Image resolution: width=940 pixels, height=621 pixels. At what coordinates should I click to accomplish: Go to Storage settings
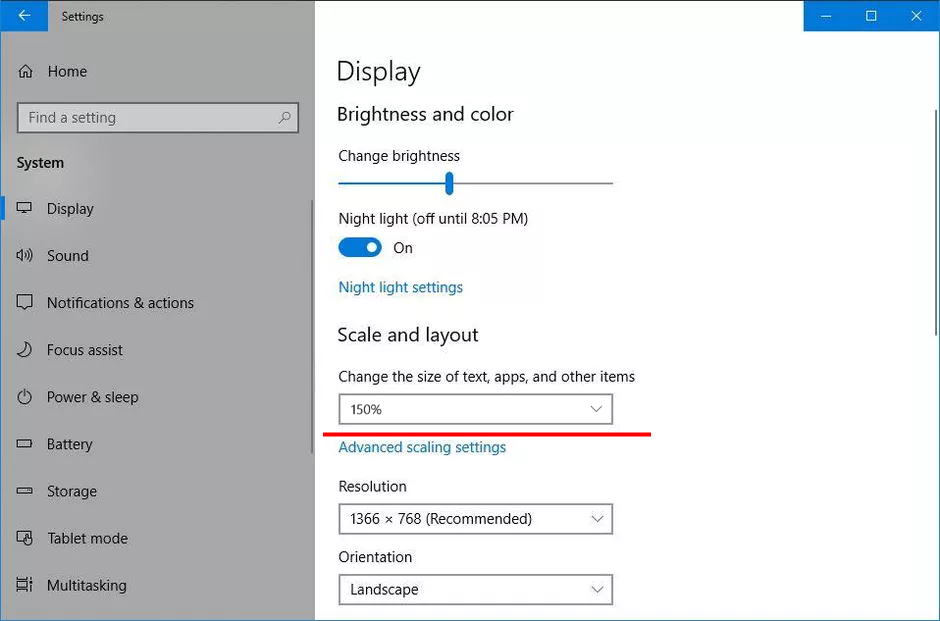(71, 491)
